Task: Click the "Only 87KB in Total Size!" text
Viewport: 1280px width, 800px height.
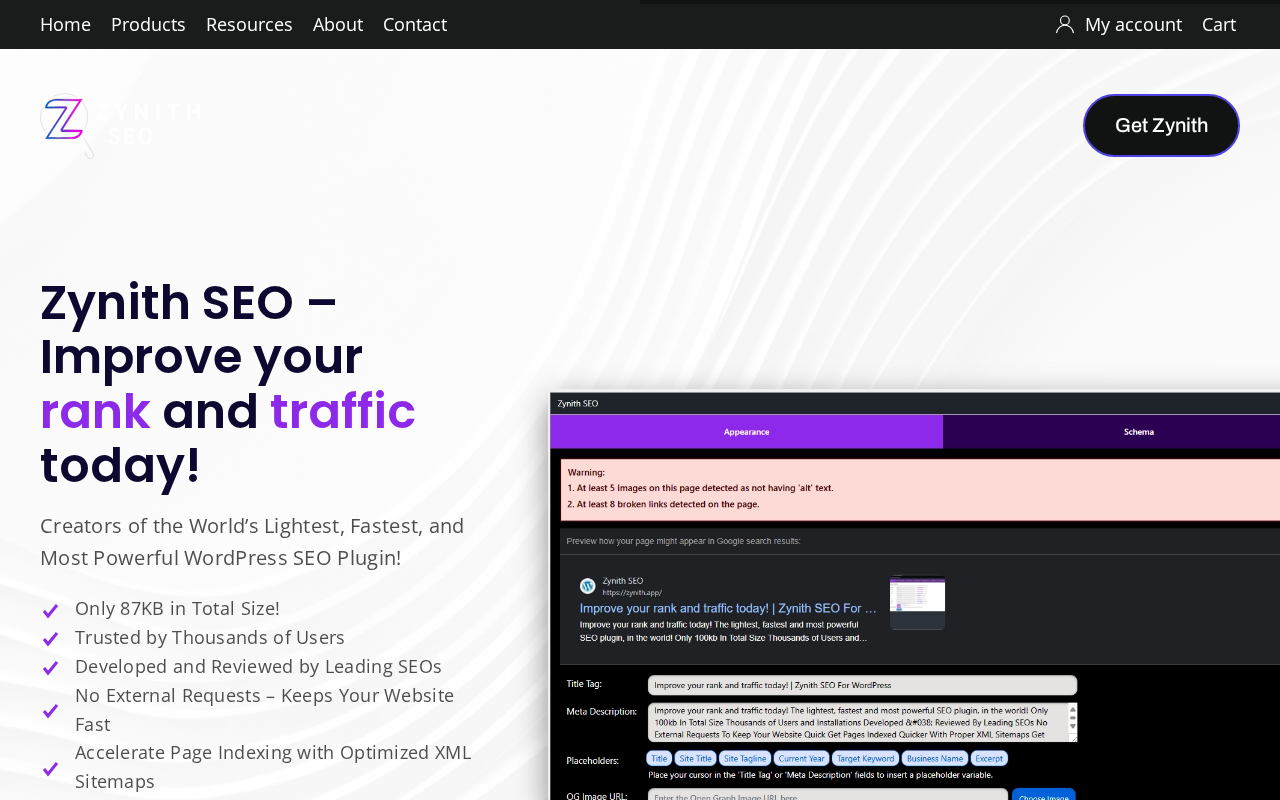Action: point(177,608)
